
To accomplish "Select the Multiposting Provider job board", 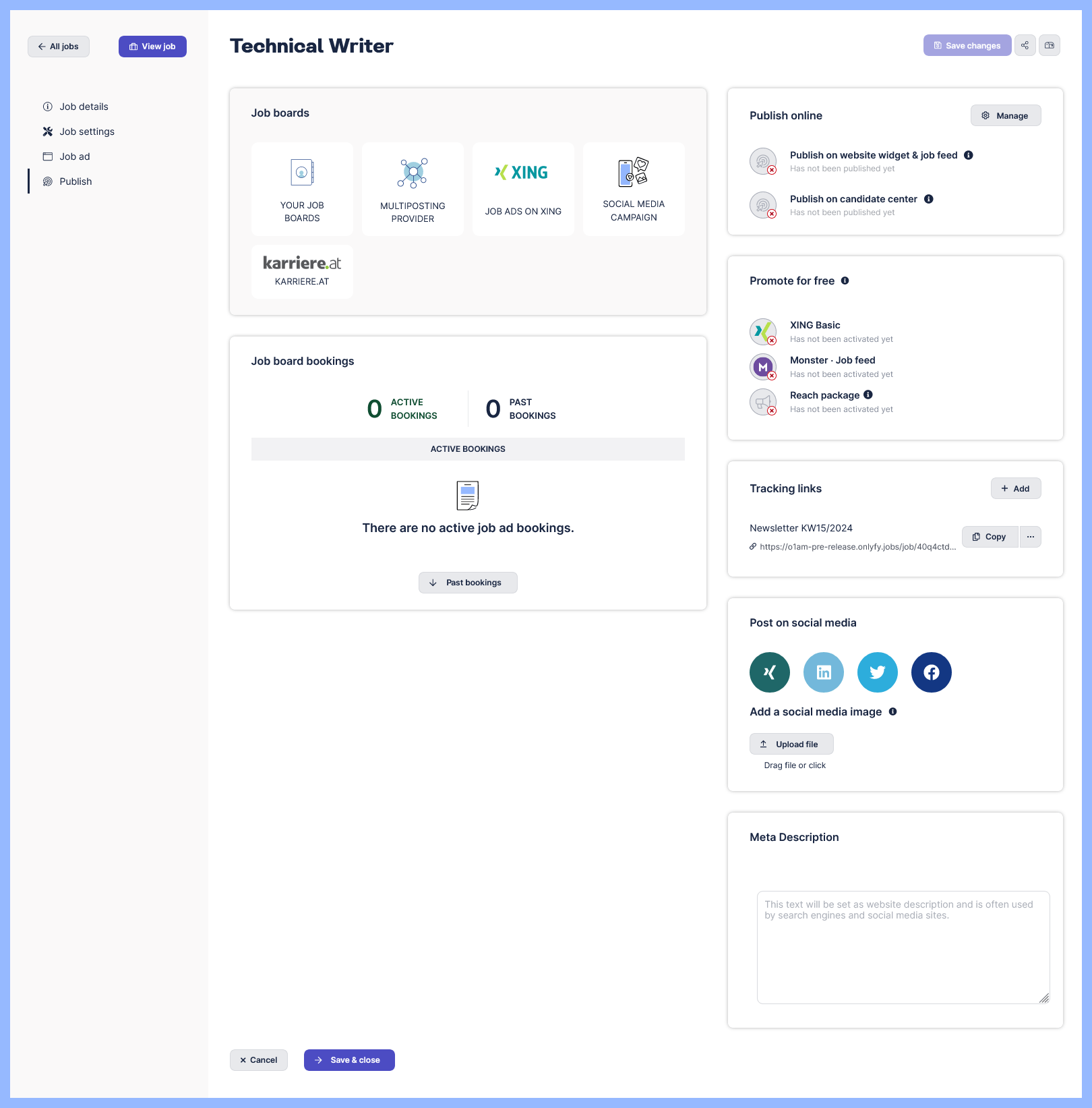I will tap(413, 189).
